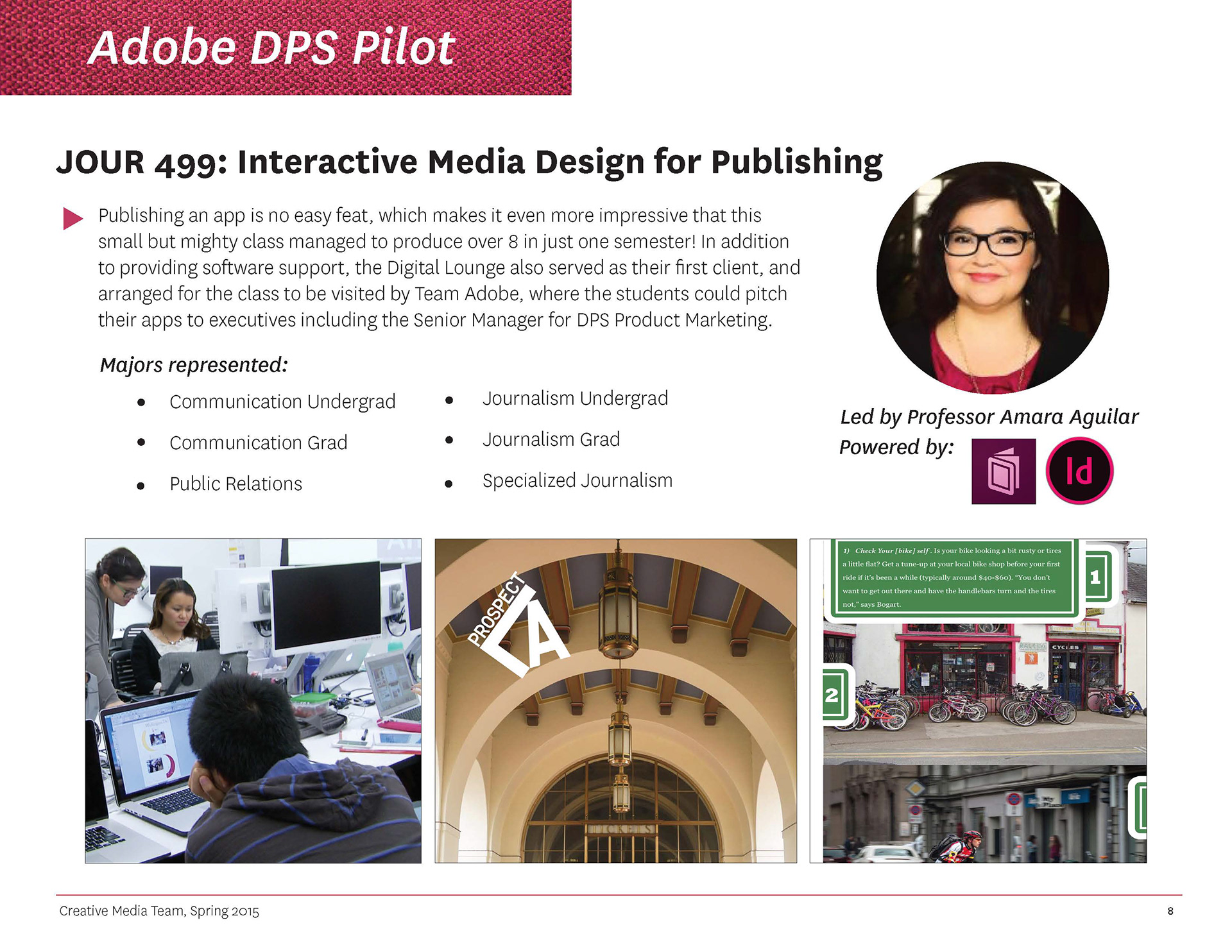Viewport: 1232px width, 952px height.
Task: Click the Adobe DPS purple folio icon
Action: (x=1003, y=471)
